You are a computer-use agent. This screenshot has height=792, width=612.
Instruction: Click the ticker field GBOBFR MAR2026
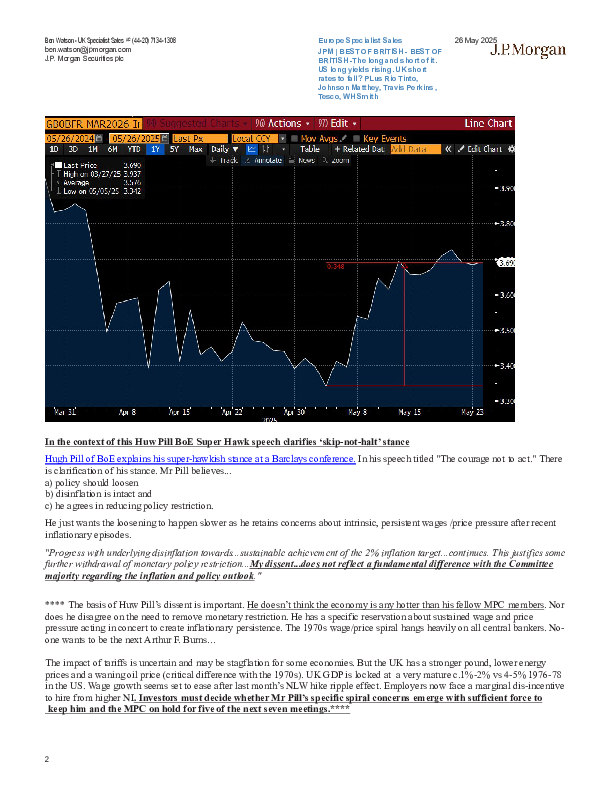[93, 124]
